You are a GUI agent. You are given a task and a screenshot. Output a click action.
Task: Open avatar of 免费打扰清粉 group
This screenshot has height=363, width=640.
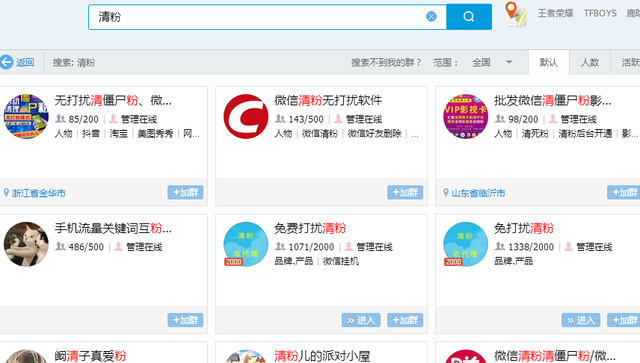(246, 244)
